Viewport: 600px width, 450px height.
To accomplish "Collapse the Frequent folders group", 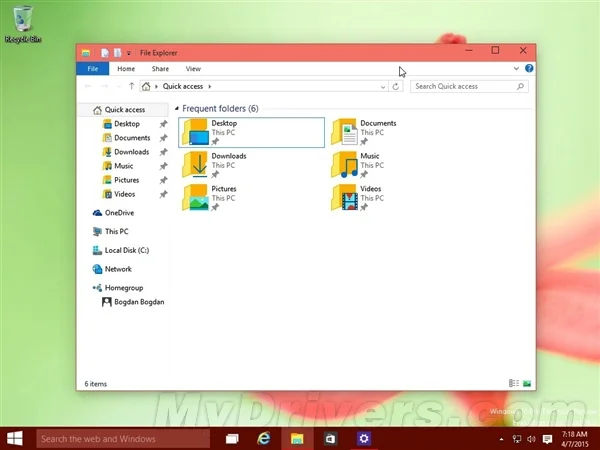I will tap(177, 109).
